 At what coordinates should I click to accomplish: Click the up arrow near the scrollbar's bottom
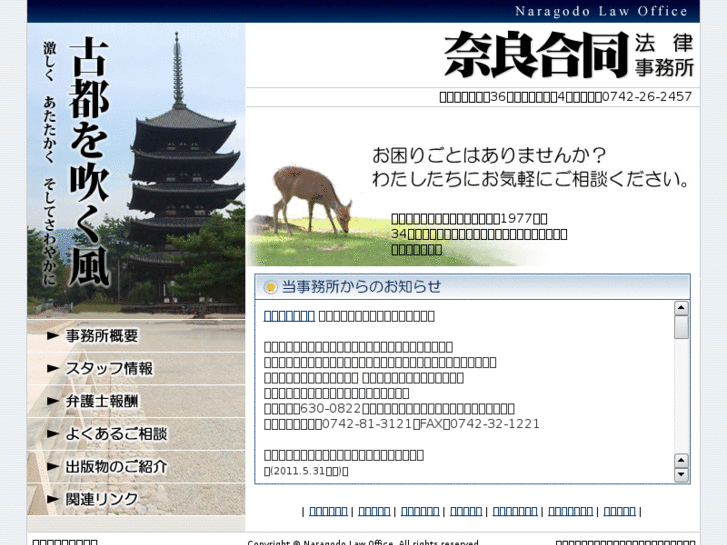681,461
